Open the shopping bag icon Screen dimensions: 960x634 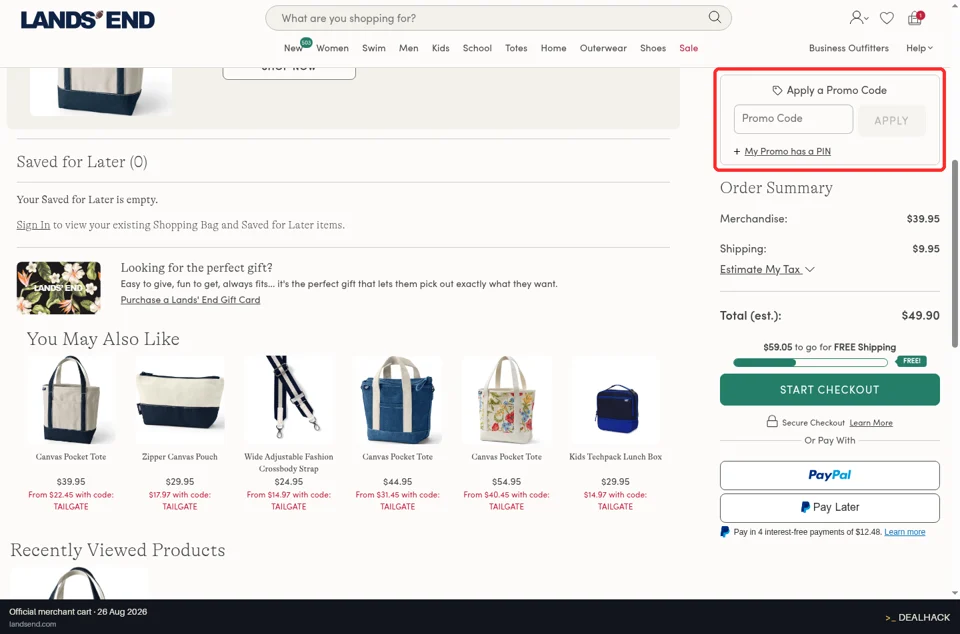(x=915, y=18)
